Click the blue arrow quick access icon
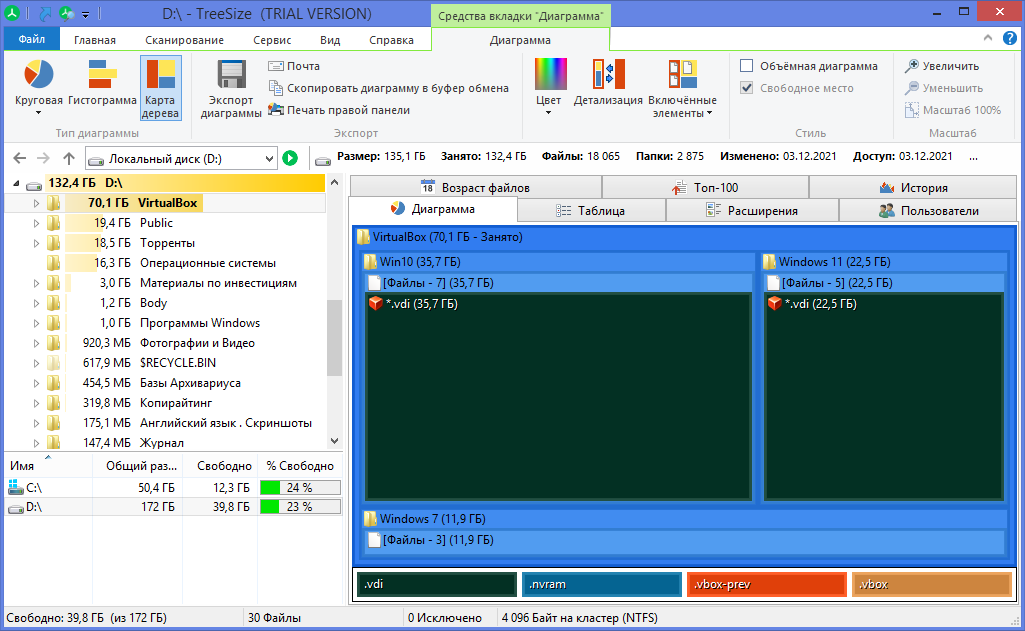 coord(45,12)
